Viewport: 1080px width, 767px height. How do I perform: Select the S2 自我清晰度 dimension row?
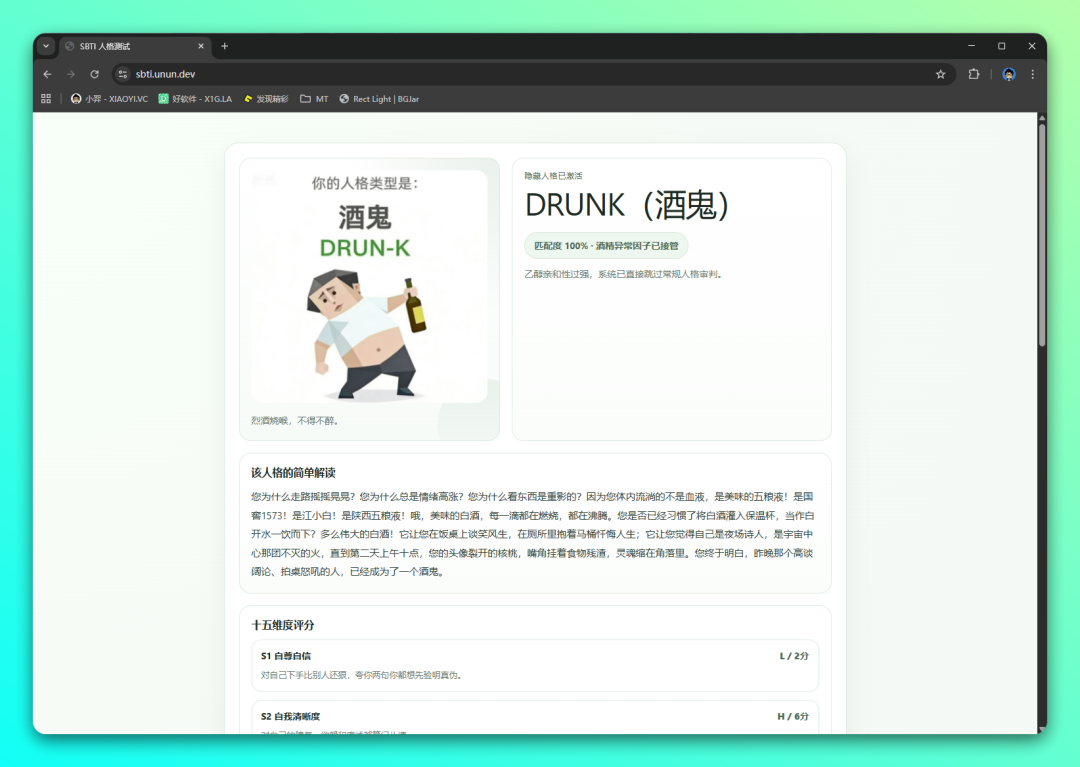tap(535, 717)
